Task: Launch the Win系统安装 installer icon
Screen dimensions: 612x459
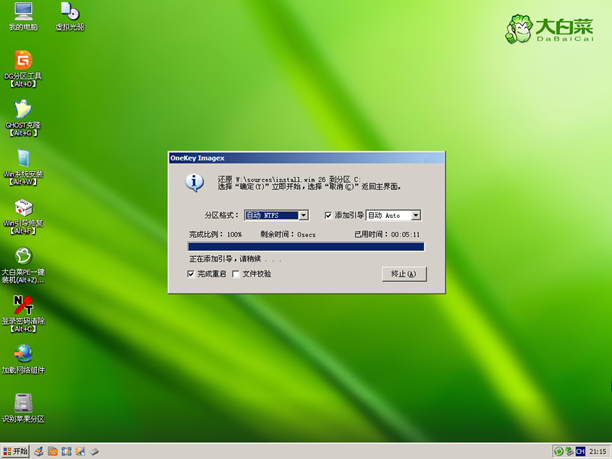Action: coord(22,159)
